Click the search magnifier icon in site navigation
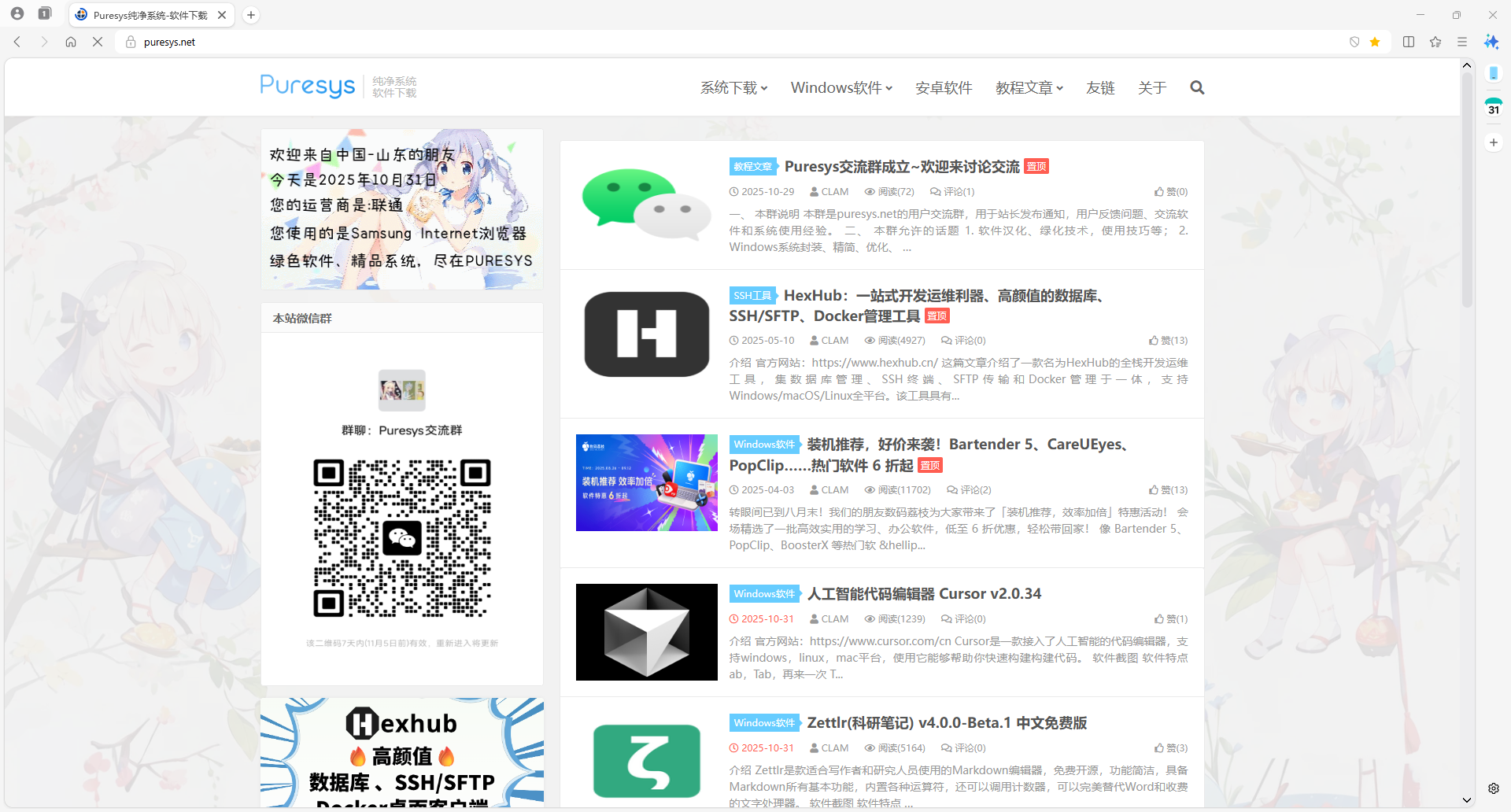 coord(1197,88)
